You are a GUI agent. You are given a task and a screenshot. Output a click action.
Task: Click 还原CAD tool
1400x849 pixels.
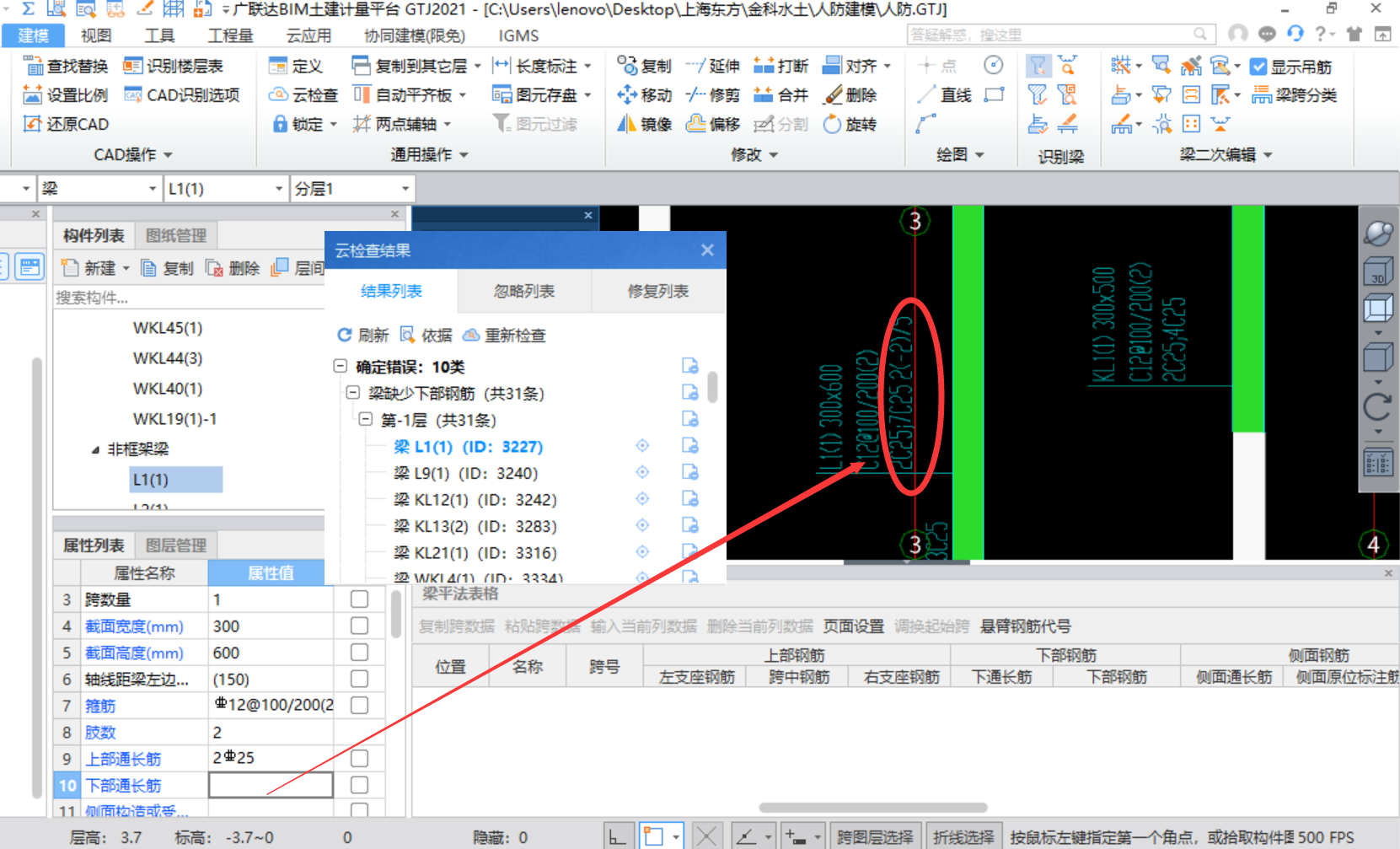coord(66,124)
